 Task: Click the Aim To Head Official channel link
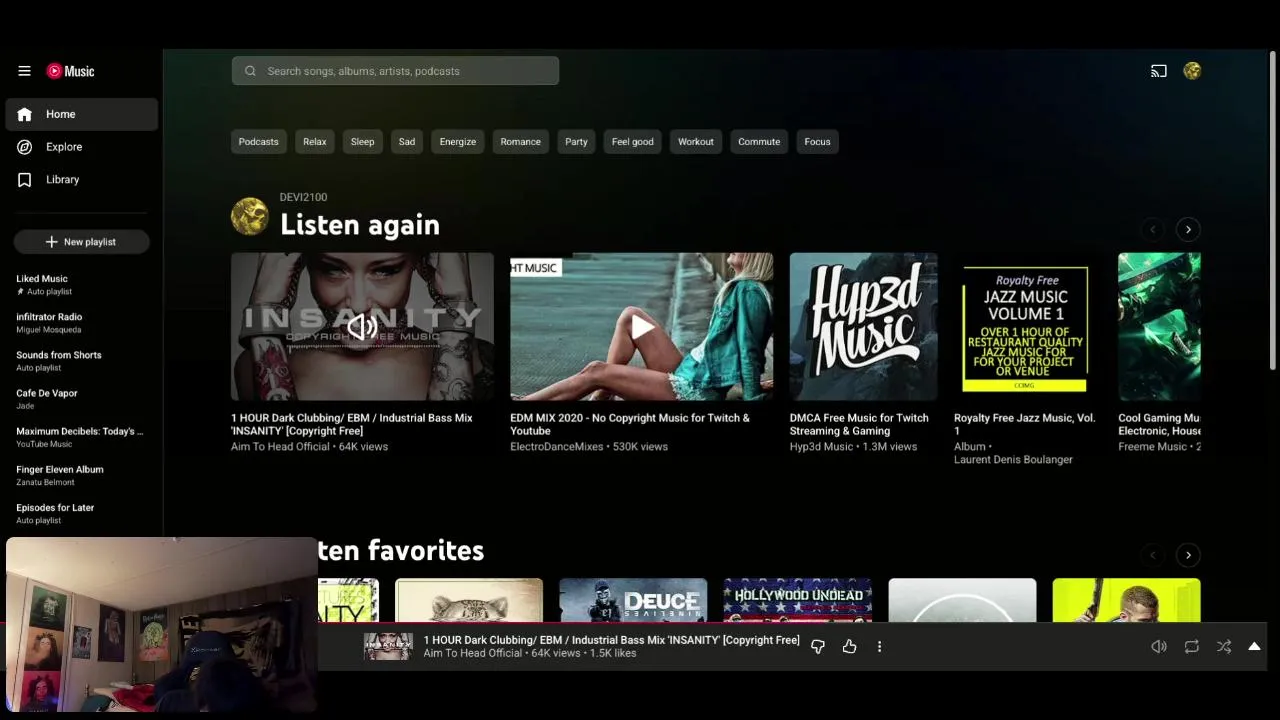(x=280, y=447)
